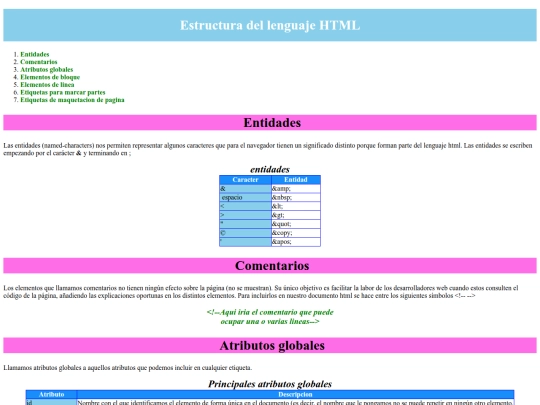Click the Atributo column header
Image resolution: width=540 pixels, height=405 pixels.
click(51, 394)
